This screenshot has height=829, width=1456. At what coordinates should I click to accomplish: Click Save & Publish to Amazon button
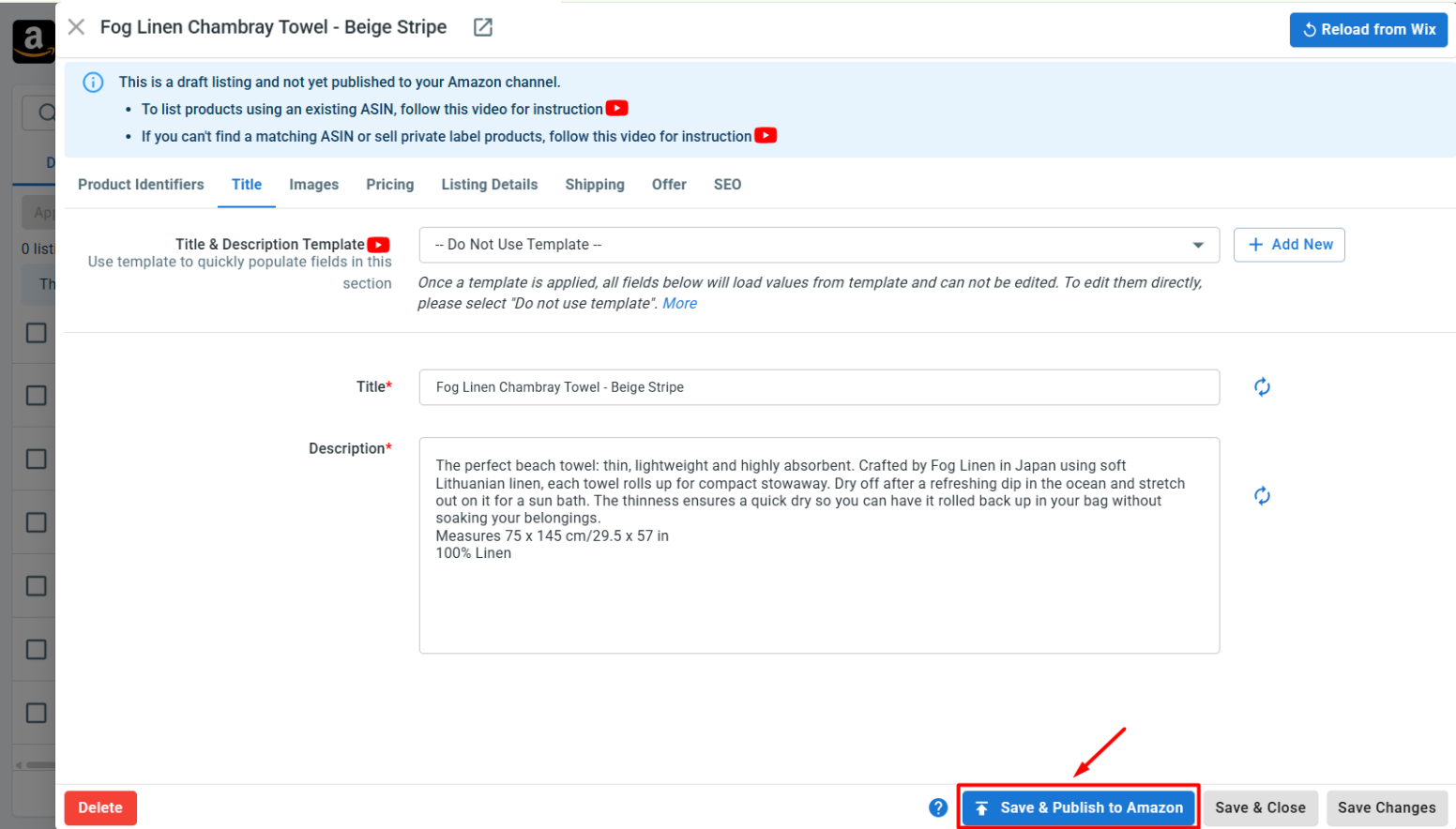(x=1079, y=807)
